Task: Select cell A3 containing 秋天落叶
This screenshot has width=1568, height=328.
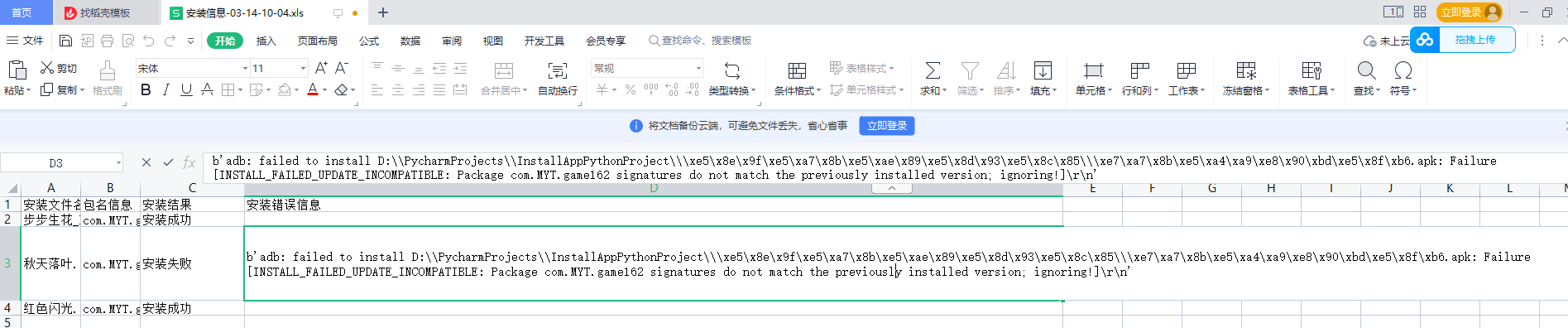Action: click(50, 263)
